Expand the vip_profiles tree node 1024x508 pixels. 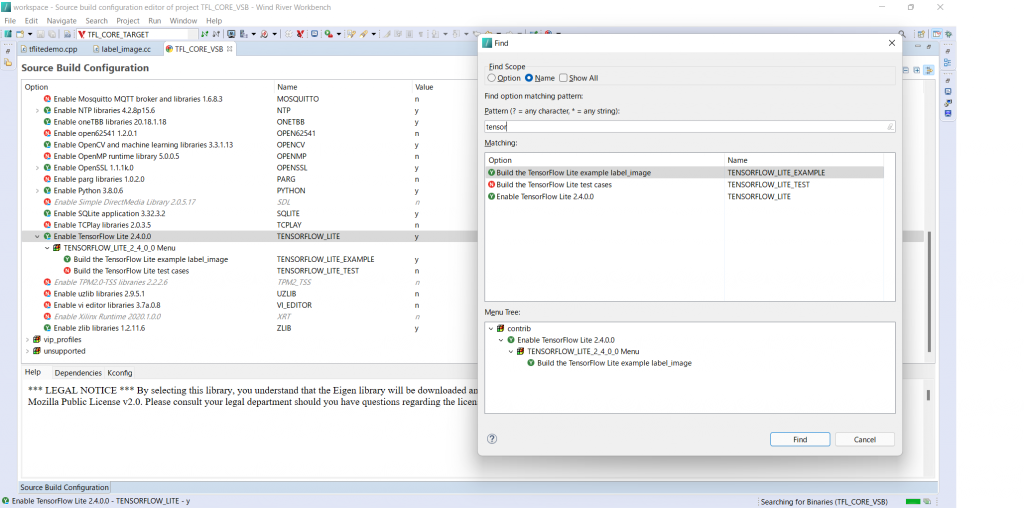27,339
